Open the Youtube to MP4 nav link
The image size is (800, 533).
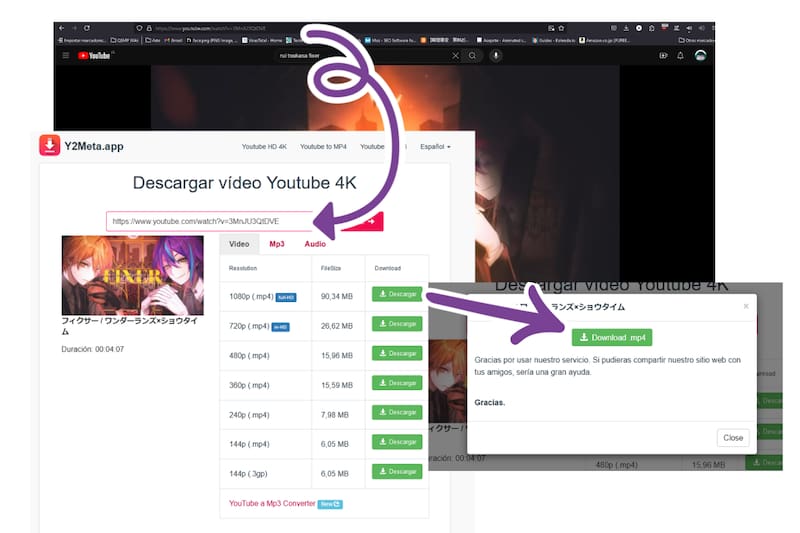pyautogui.click(x=323, y=146)
